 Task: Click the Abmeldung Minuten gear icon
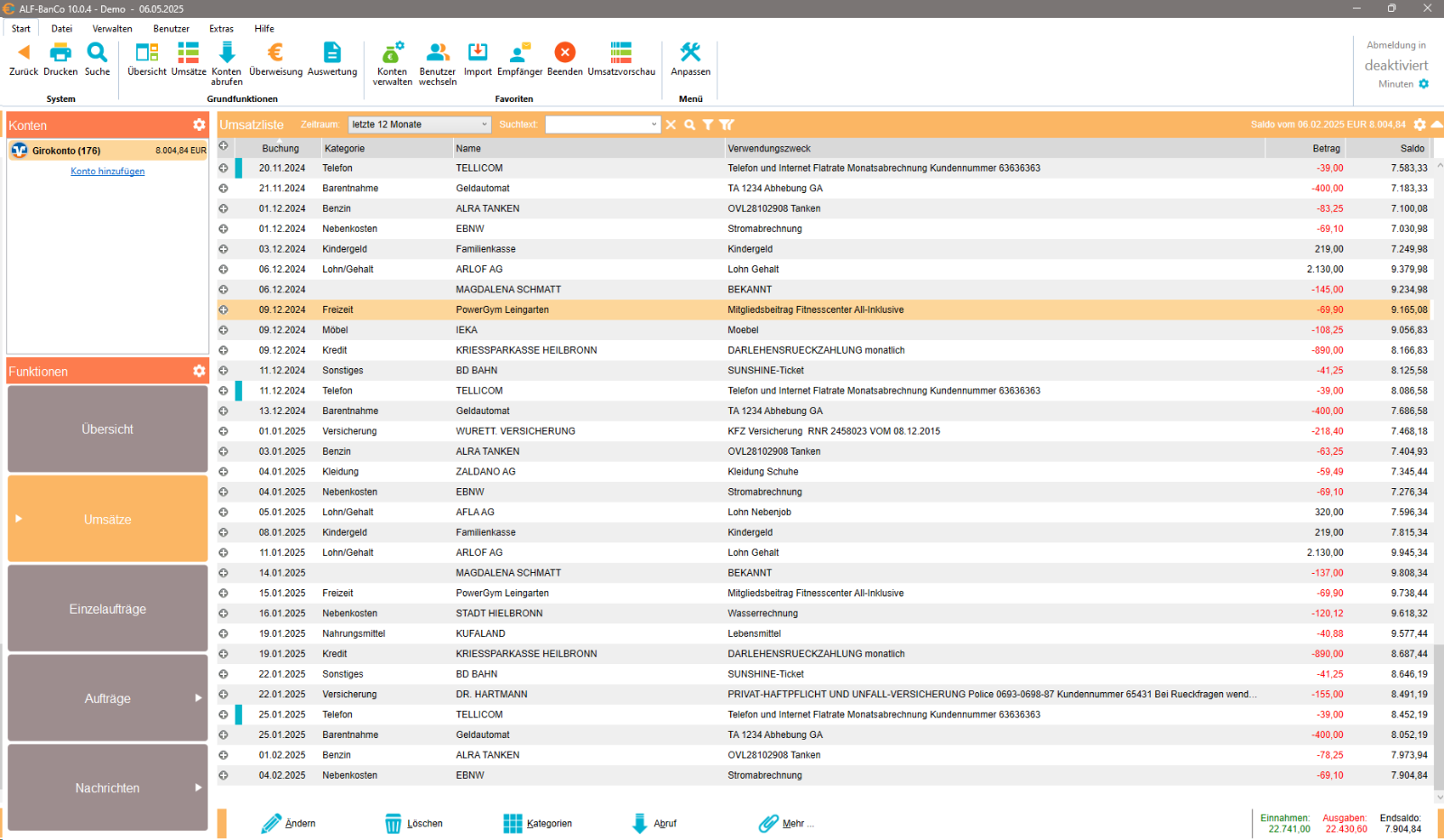1424,84
